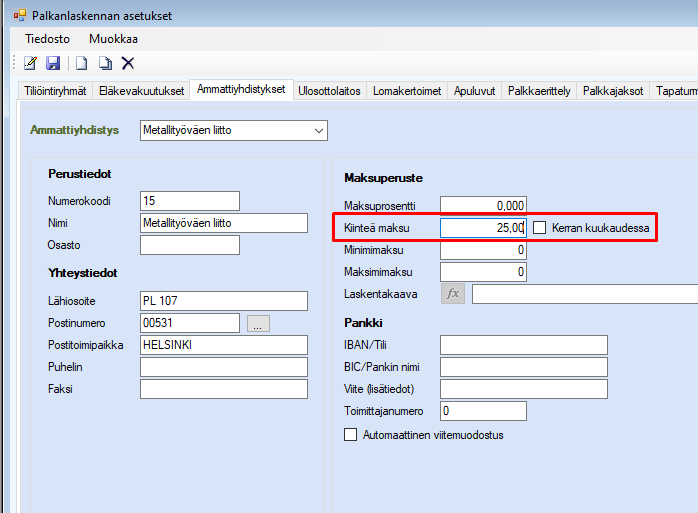Open the formula fx editor button
The width and height of the screenshot is (698, 513).
[453, 294]
